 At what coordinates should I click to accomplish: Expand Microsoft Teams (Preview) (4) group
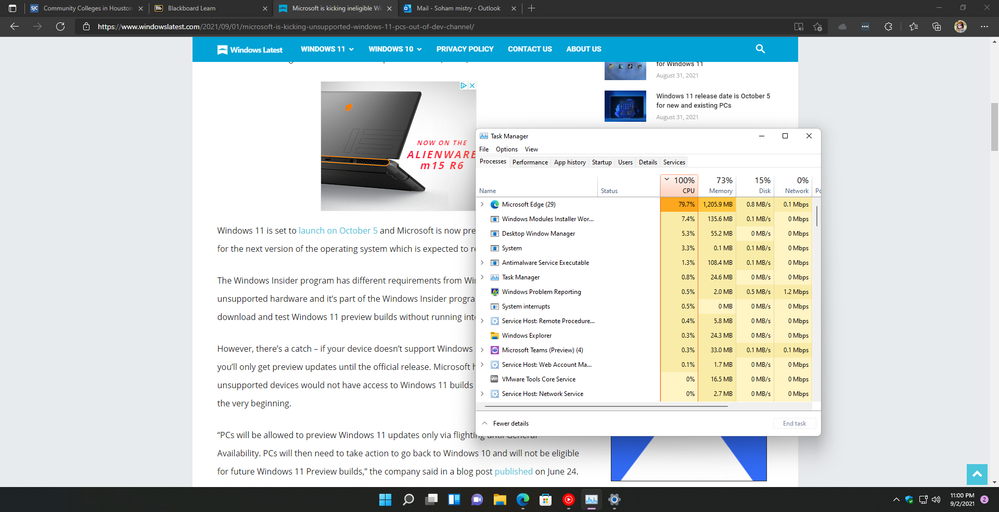pos(482,350)
